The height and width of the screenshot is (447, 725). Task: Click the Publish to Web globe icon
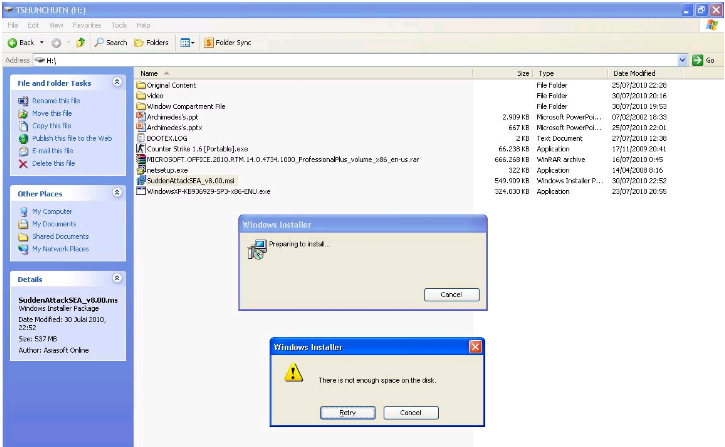23,139
